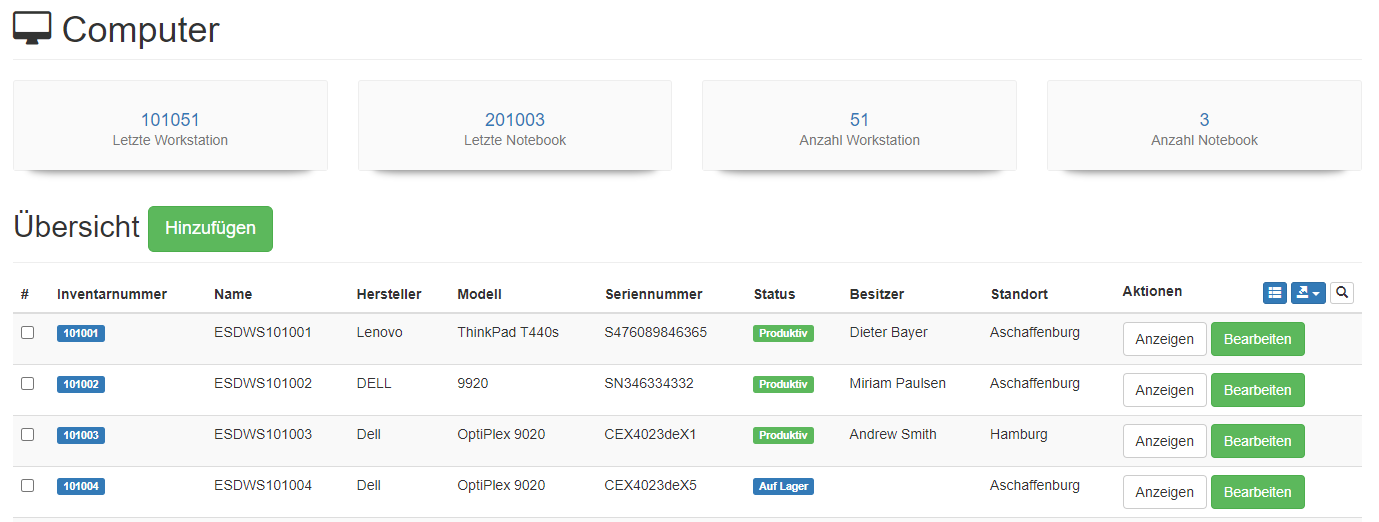Select the checkbox for row ESDWS101002
The height and width of the screenshot is (522, 1379).
click(28, 384)
